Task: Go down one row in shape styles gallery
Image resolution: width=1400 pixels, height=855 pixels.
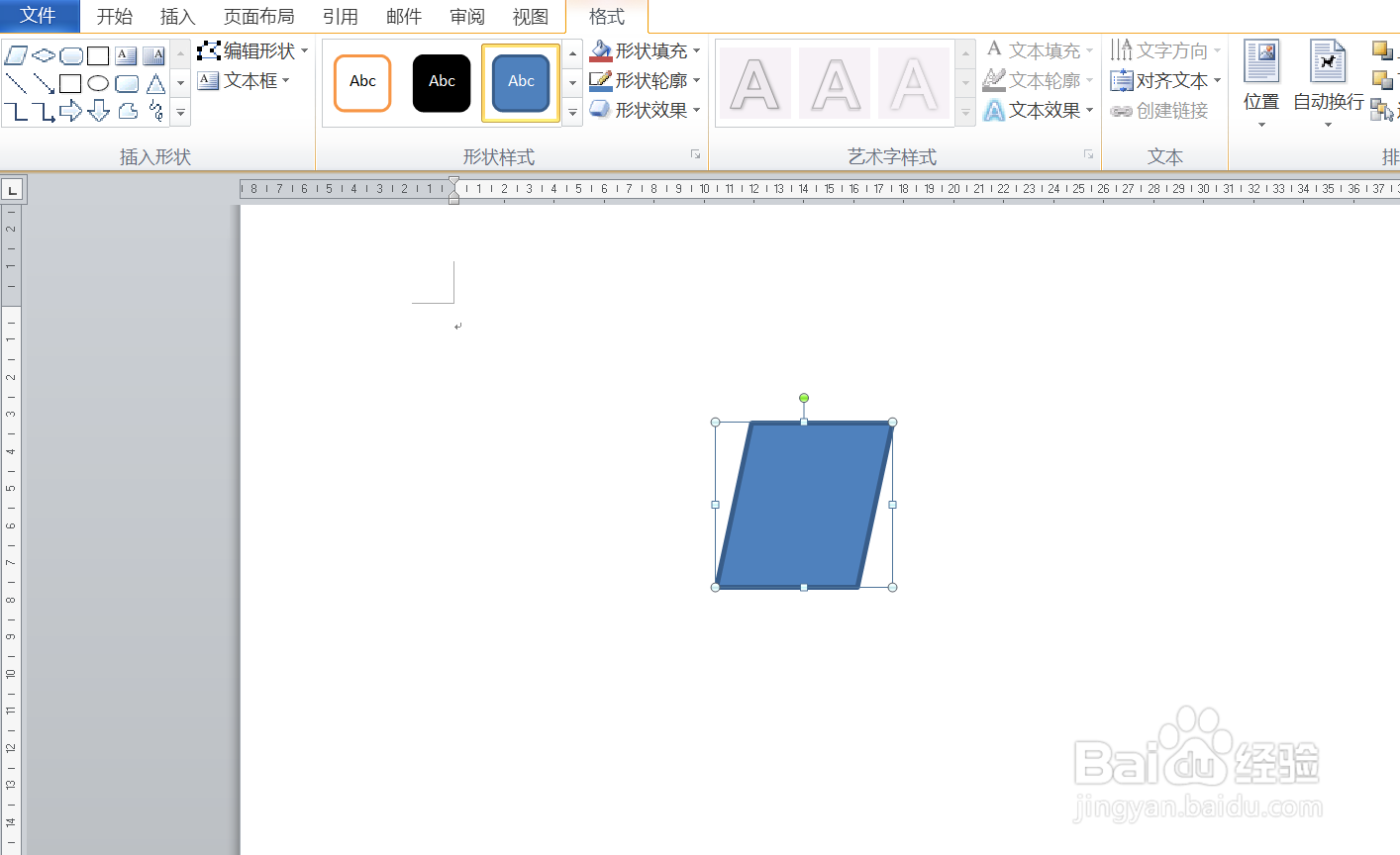Action: click(572, 83)
